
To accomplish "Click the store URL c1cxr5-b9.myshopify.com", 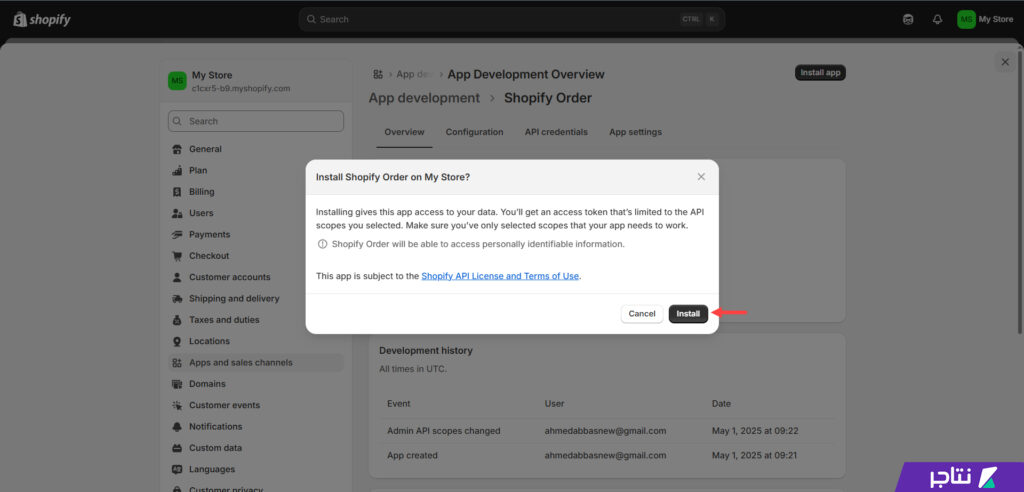I will tap(241, 88).
